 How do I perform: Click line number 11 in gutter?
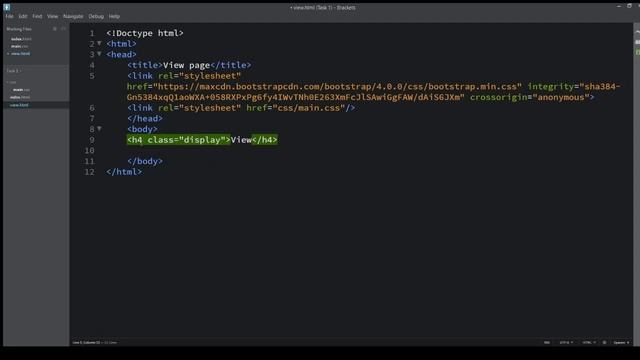click(90, 161)
